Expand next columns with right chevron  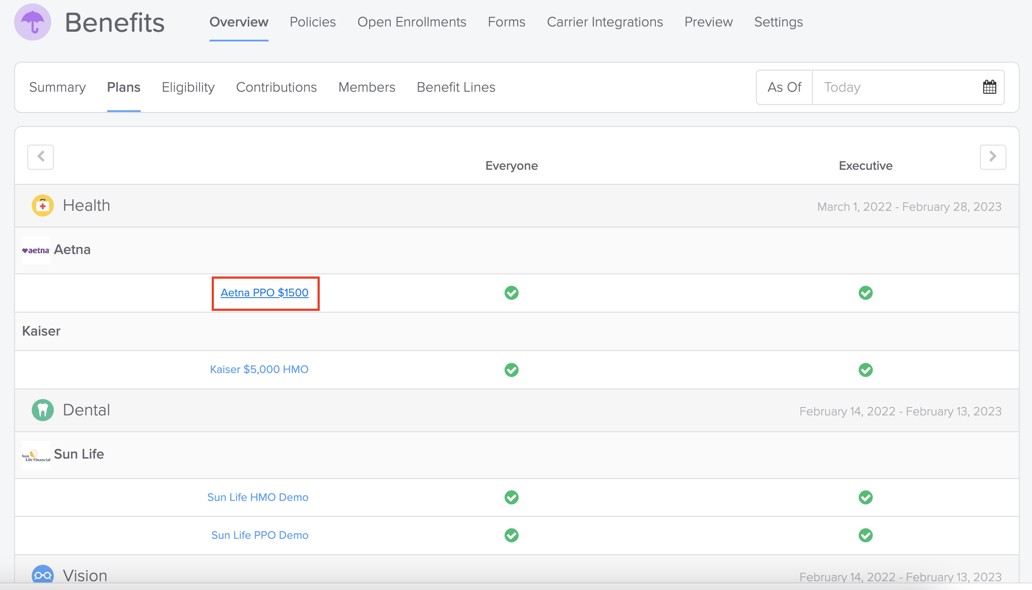coord(992,156)
